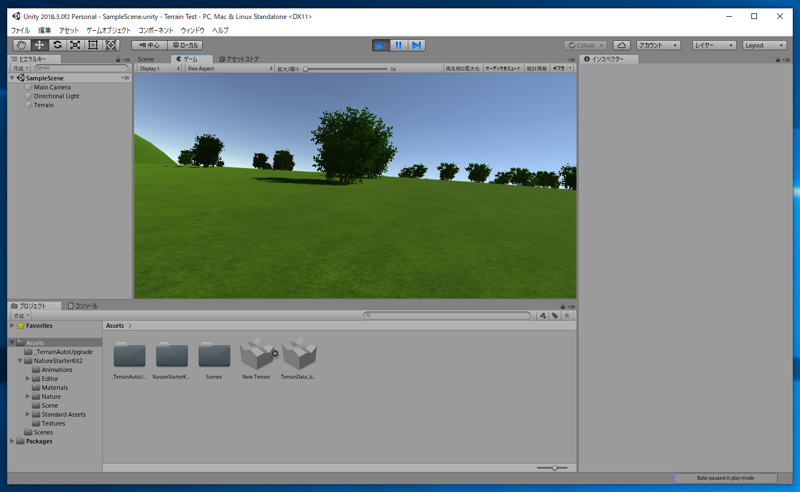Open the ウィンドウ menu

192,31
